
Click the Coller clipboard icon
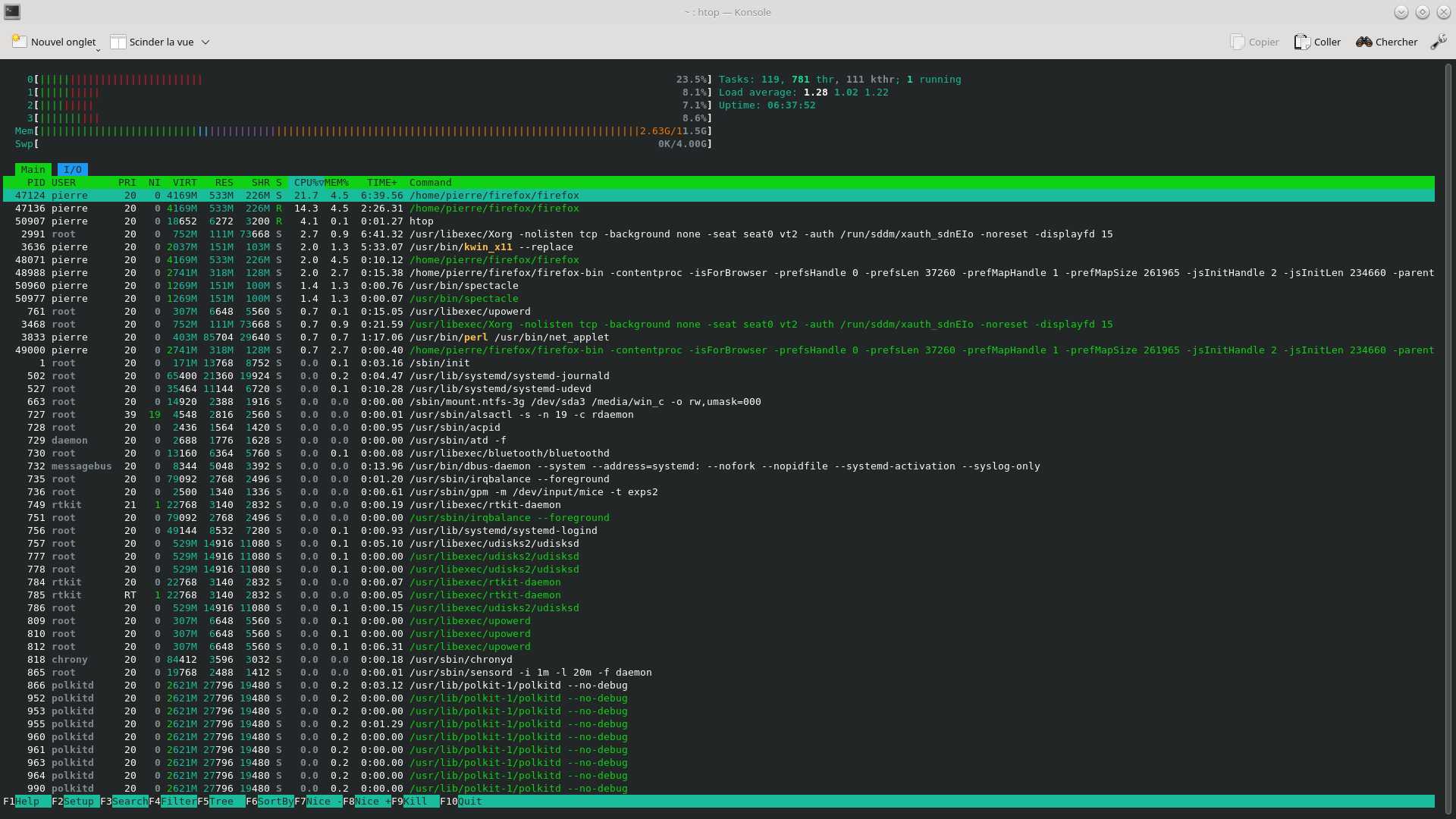(x=1302, y=42)
